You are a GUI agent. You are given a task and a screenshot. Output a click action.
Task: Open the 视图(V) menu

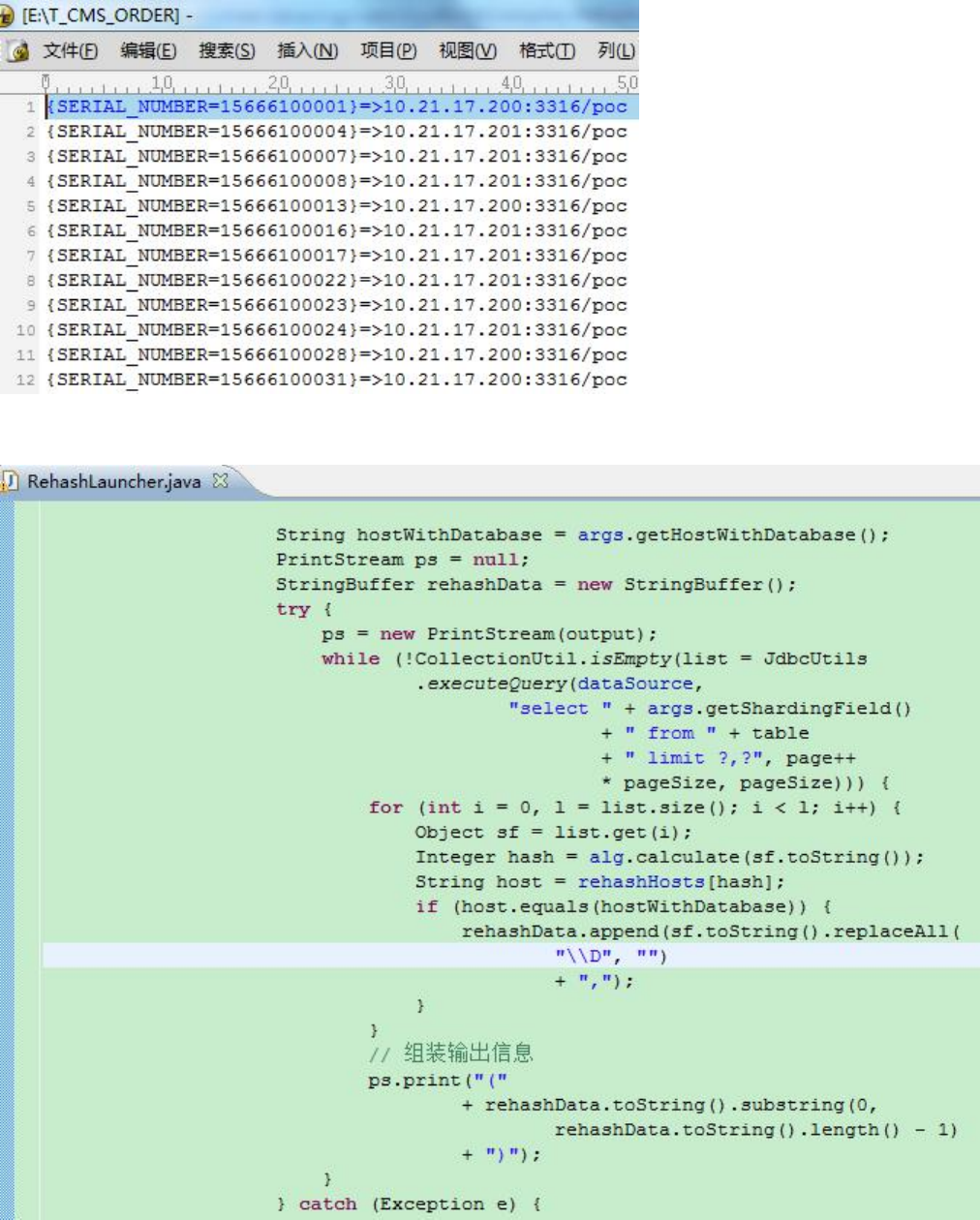(x=468, y=51)
